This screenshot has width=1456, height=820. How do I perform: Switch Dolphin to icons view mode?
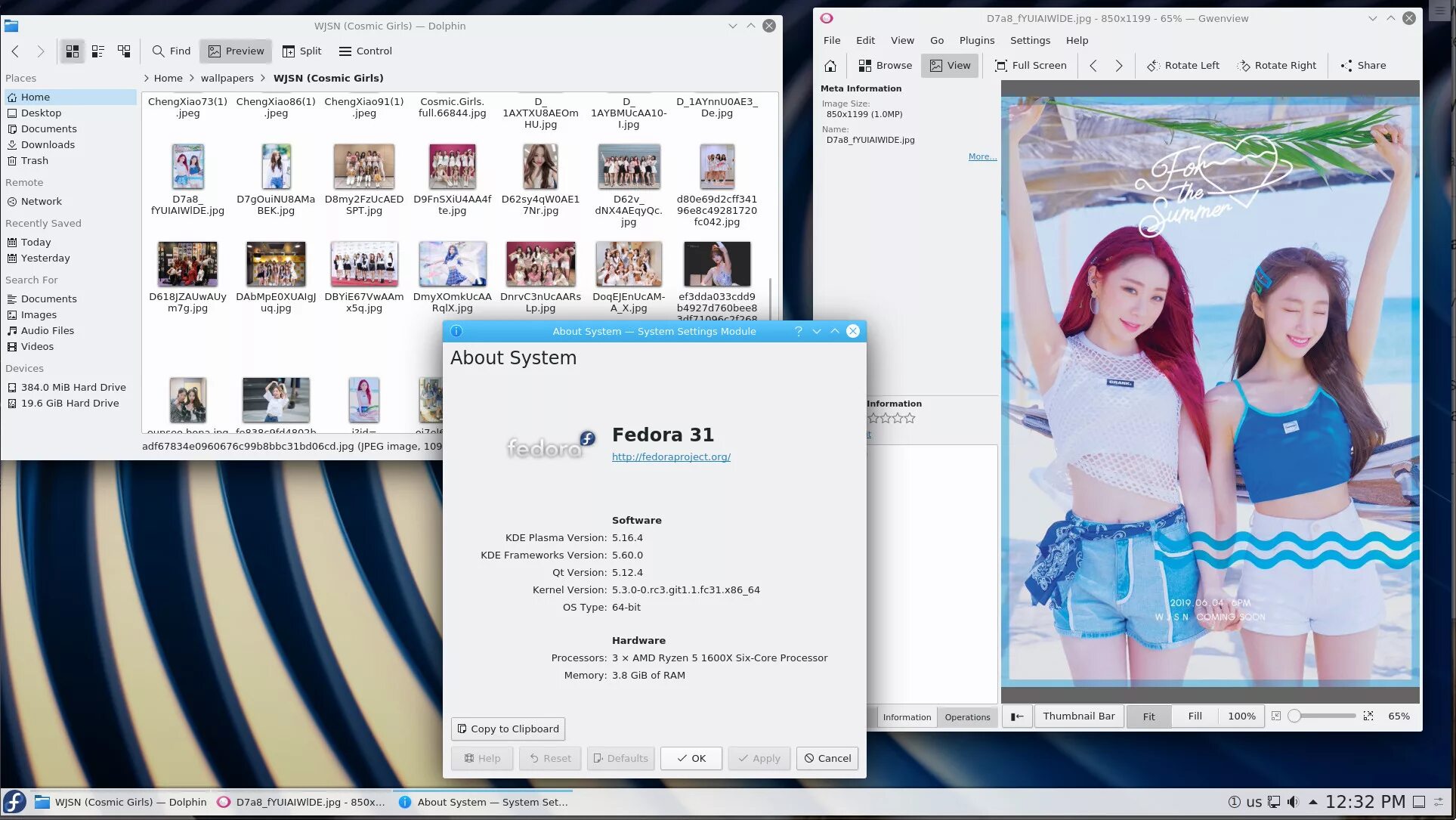click(73, 51)
